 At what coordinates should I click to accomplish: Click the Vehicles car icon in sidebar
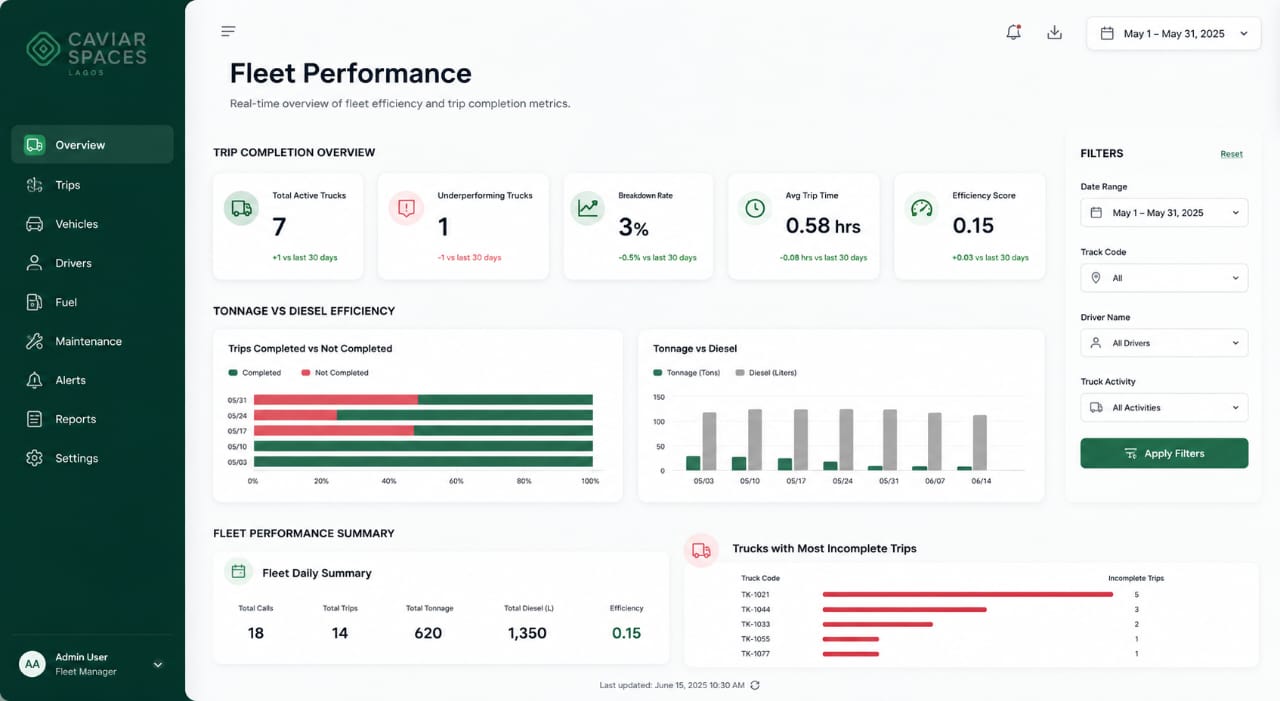[35, 224]
